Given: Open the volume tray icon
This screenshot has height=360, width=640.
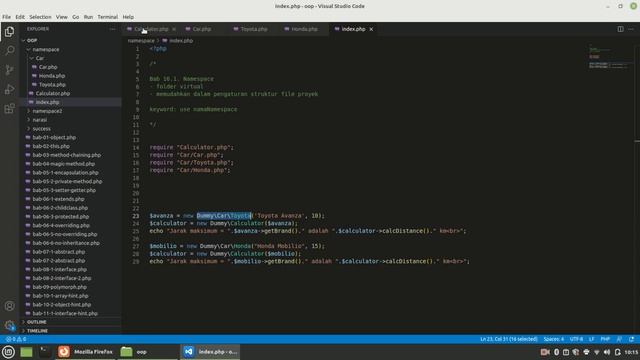Looking at the screenshot, I should pos(607,352).
